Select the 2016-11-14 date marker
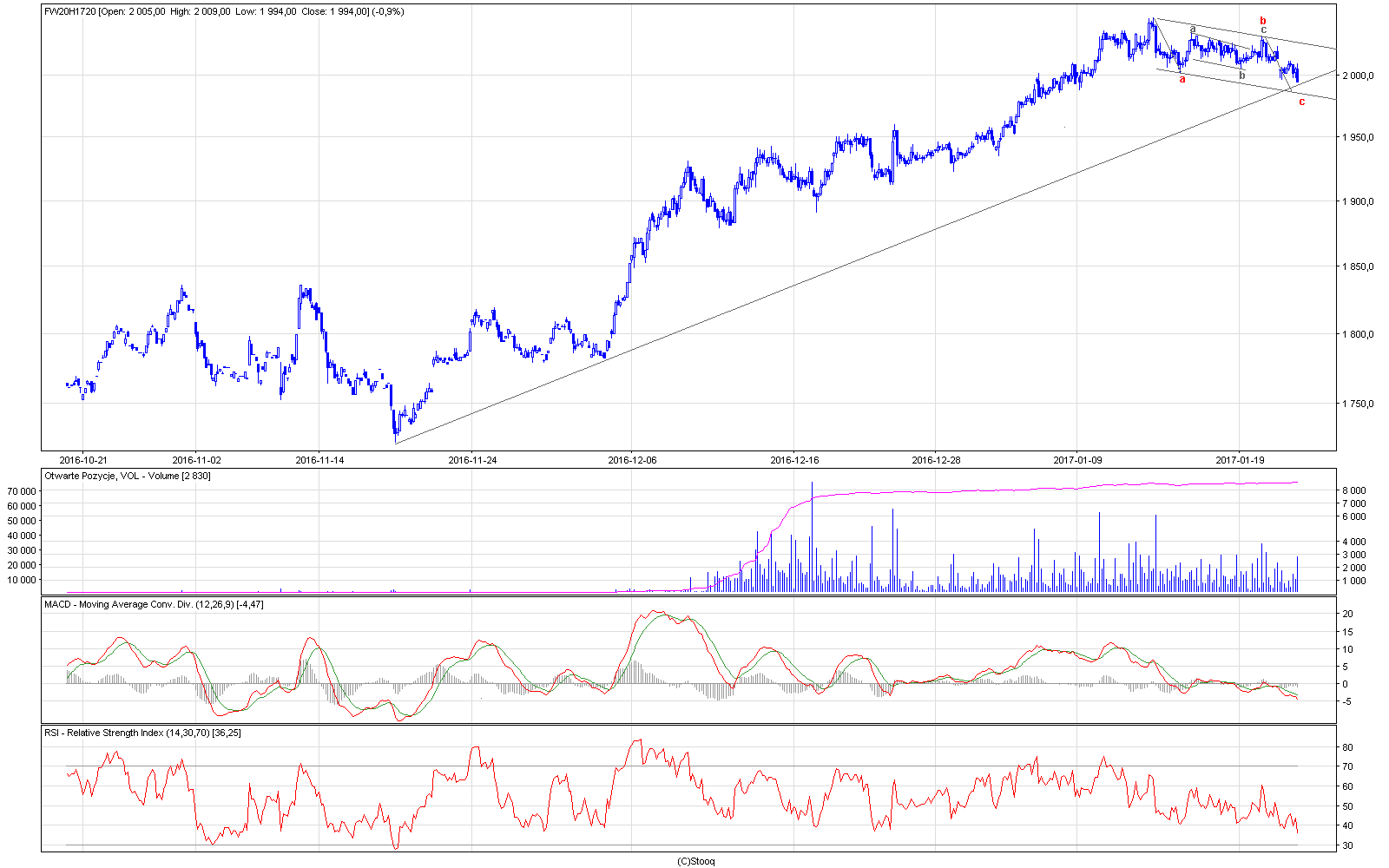 pos(319,460)
